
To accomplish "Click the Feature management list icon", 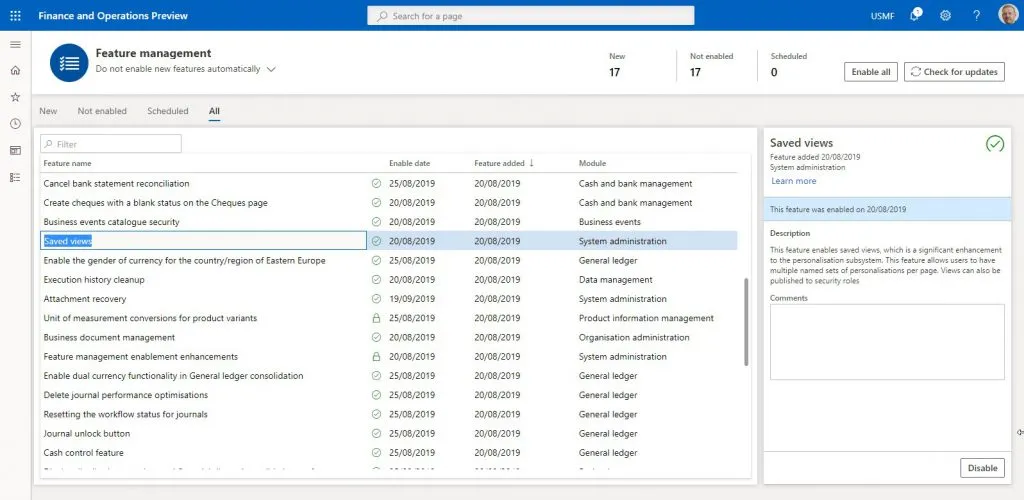I will click(69, 63).
